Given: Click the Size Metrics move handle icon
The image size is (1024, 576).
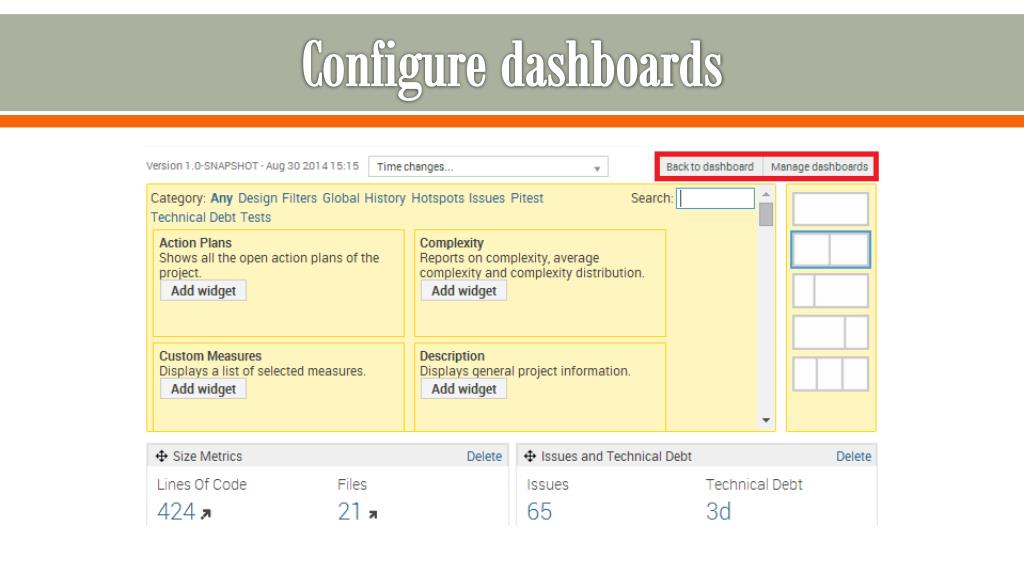Looking at the screenshot, I should [161, 456].
